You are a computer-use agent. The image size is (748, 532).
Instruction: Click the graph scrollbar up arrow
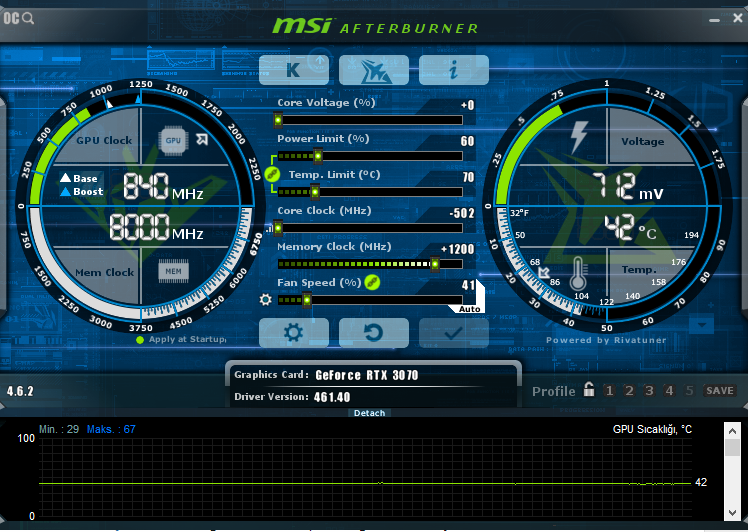(x=732, y=431)
